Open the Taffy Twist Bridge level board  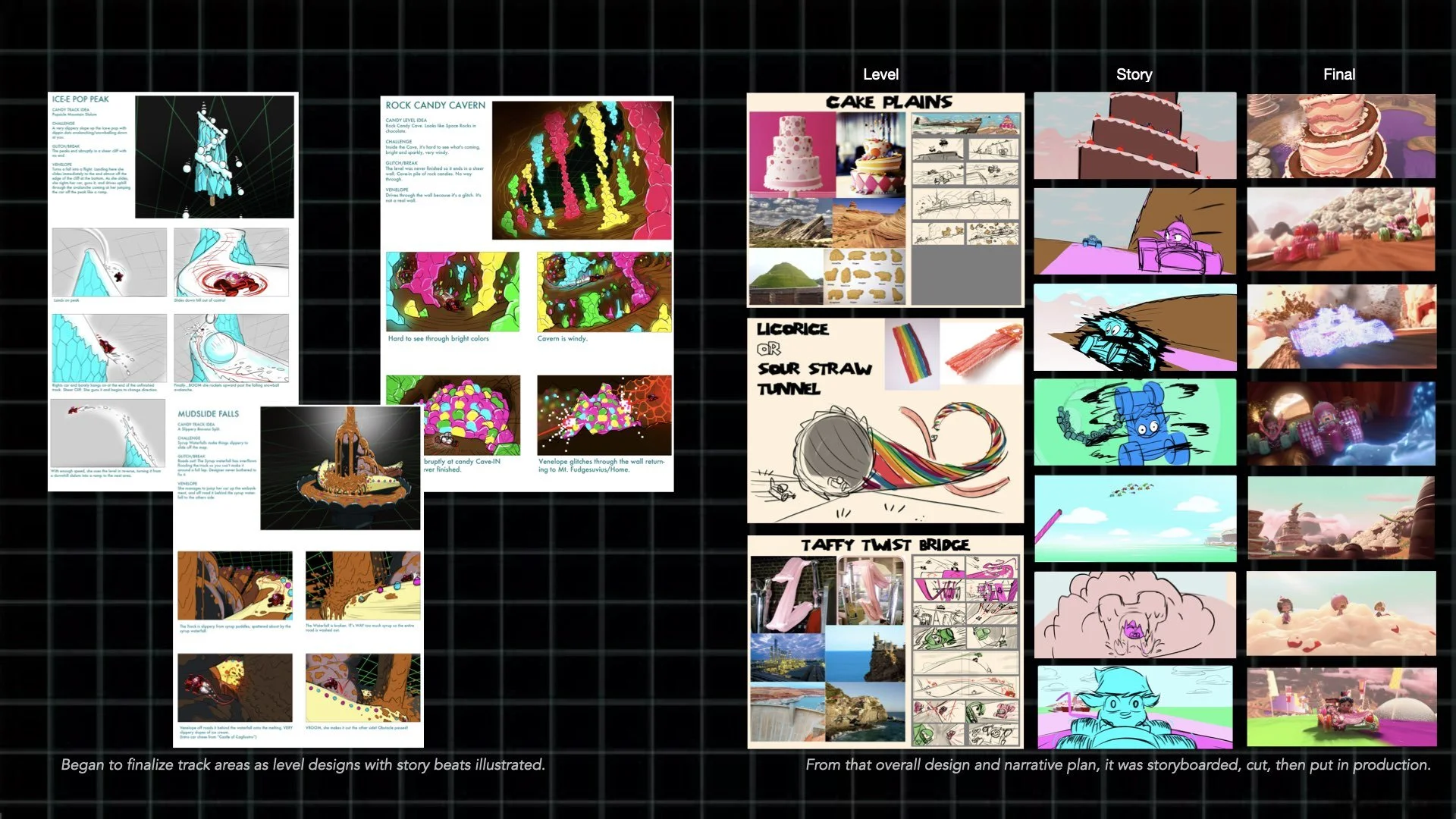pos(885,642)
